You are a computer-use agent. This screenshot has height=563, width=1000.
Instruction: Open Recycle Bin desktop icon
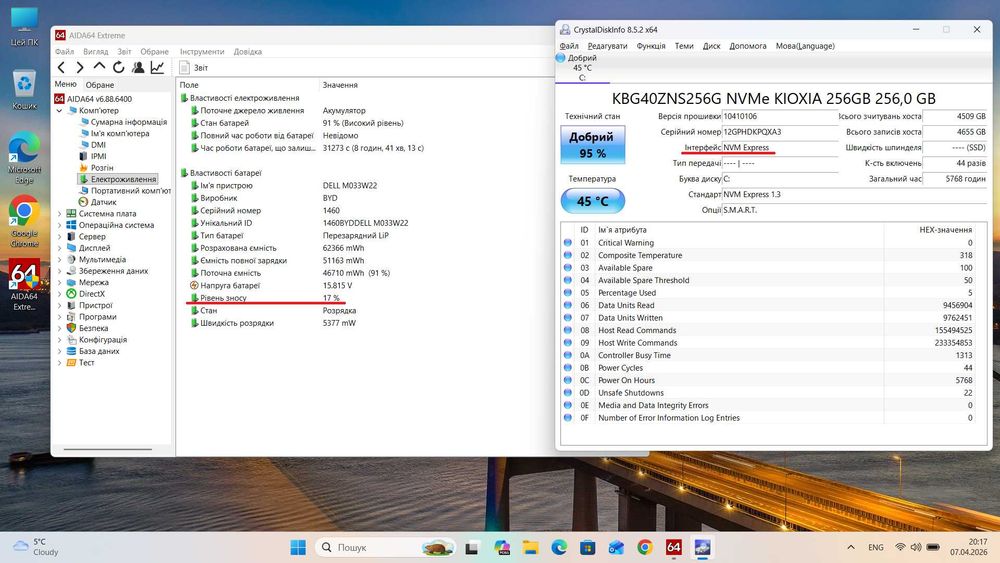[x=24, y=90]
